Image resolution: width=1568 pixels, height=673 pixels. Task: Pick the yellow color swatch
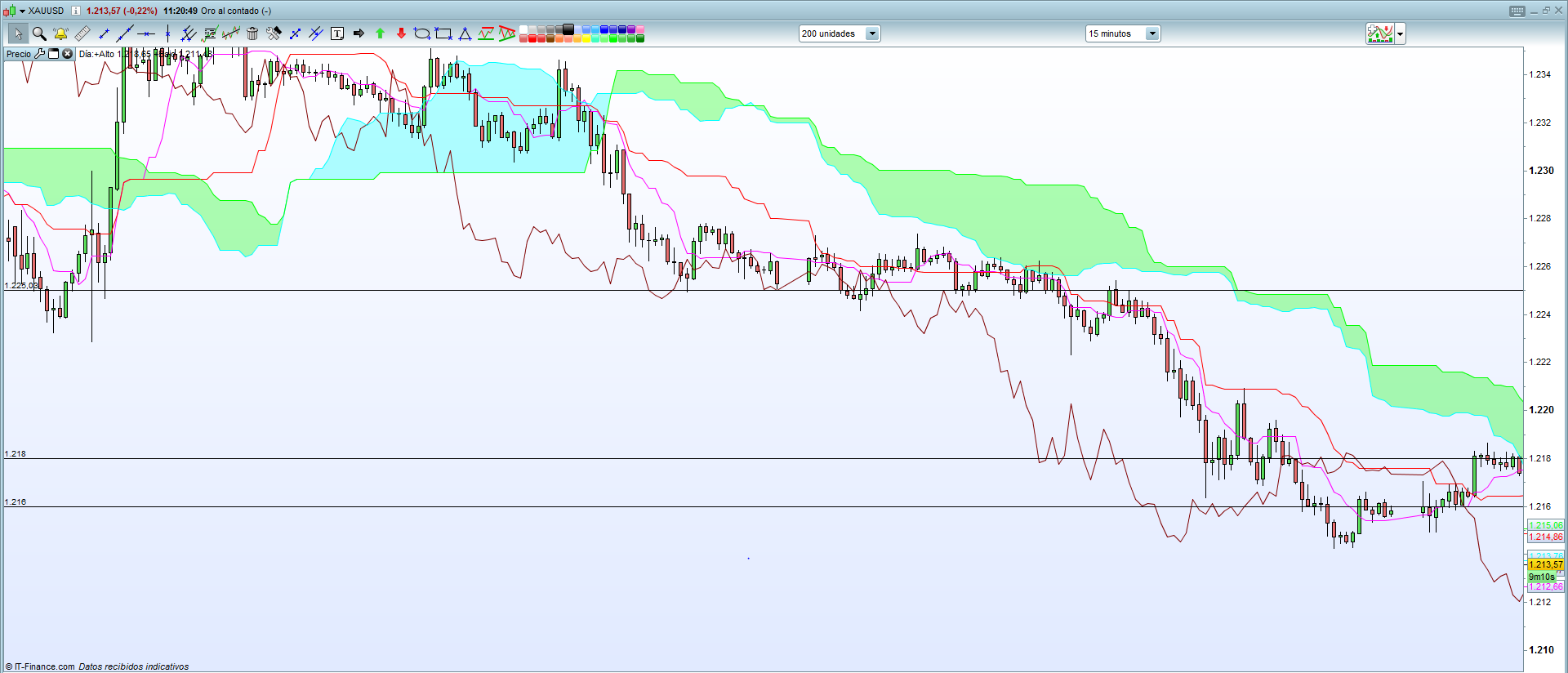coord(586,38)
